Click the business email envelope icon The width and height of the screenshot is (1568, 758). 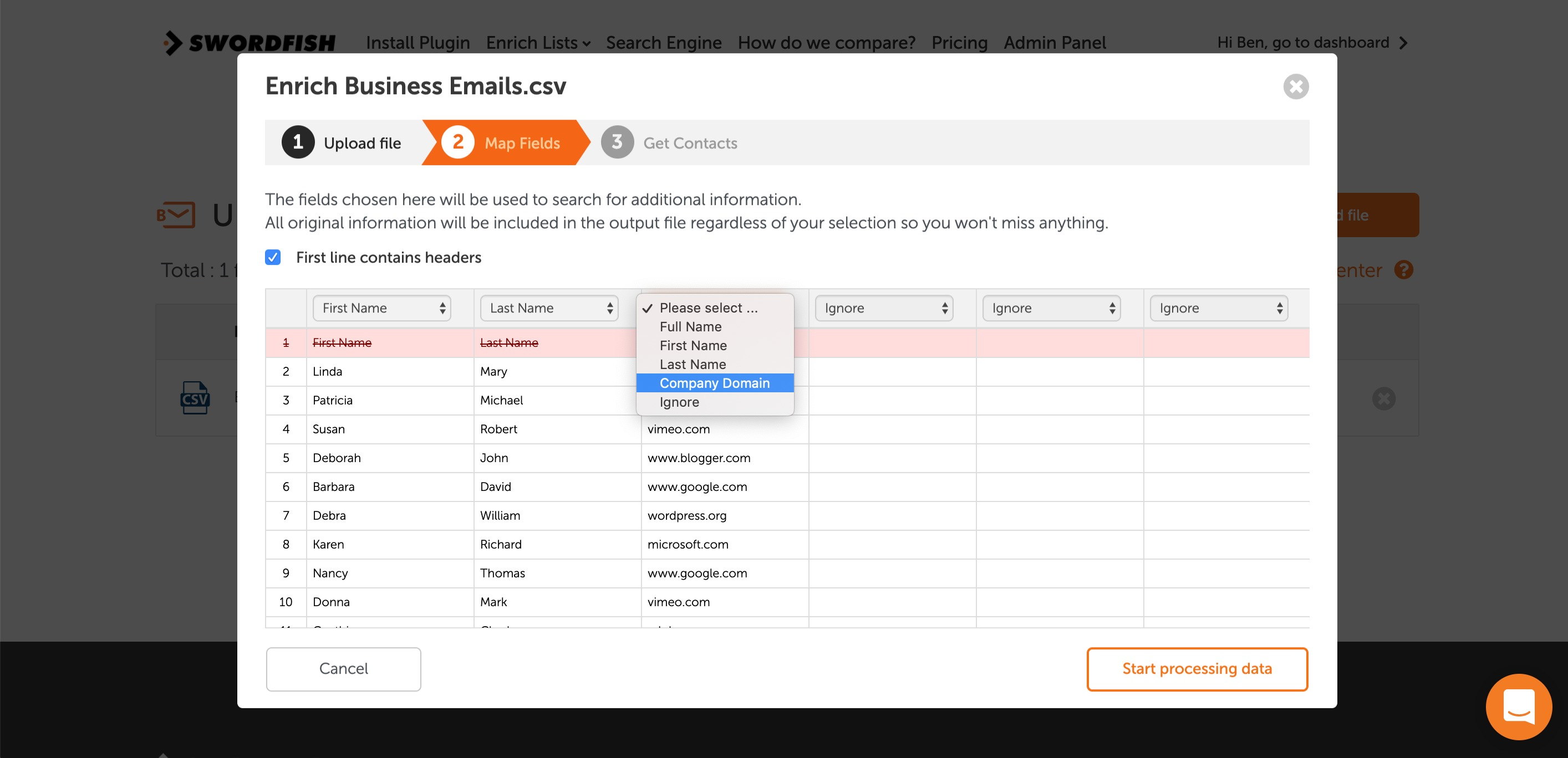[176, 215]
